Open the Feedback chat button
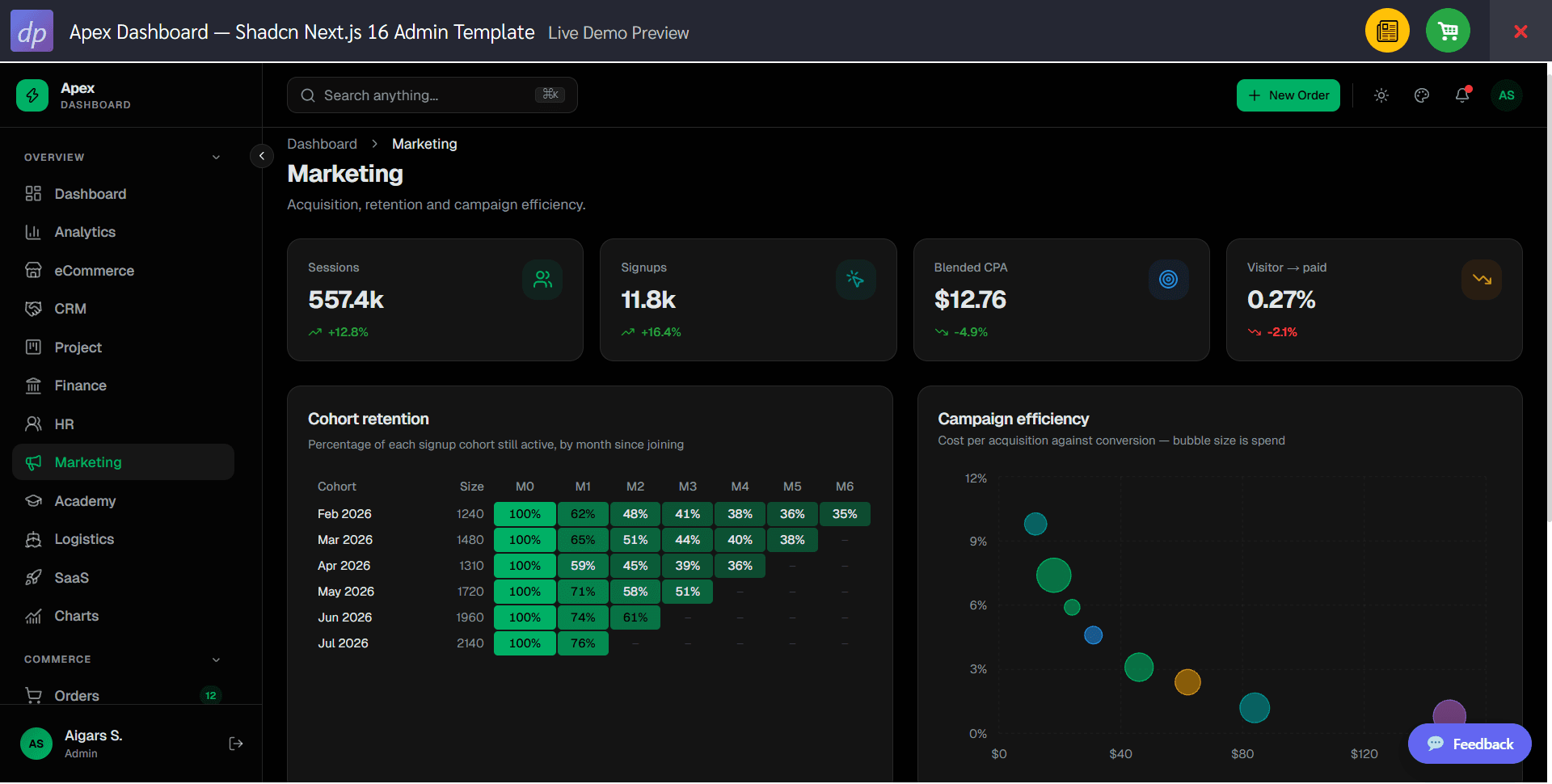1552x784 pixels. (1469, 744)
